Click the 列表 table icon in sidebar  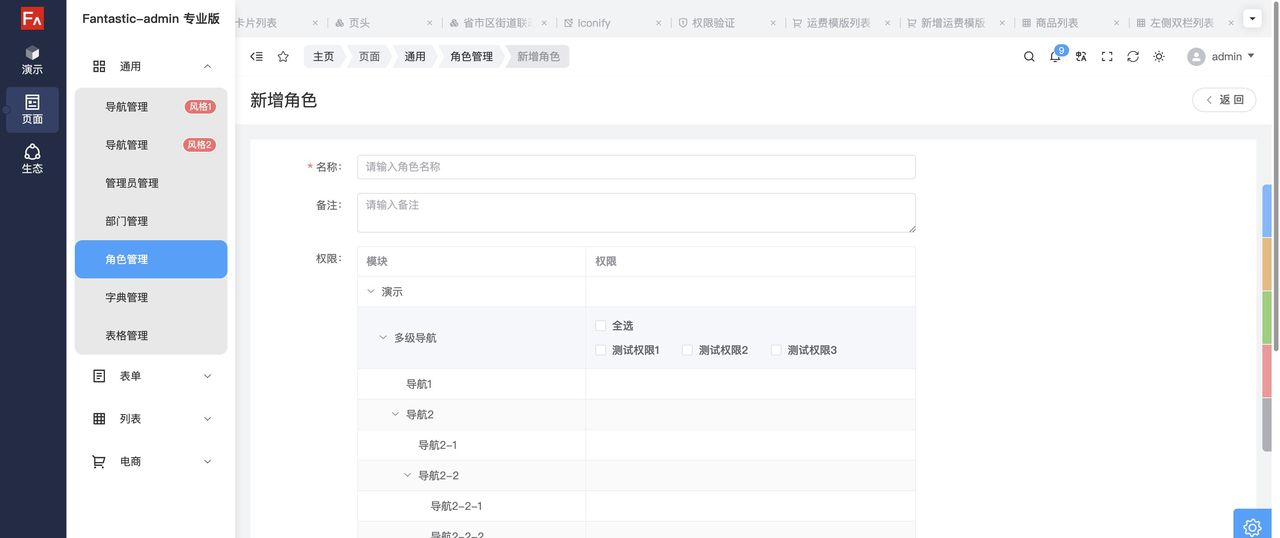click(x=99, y=419)
